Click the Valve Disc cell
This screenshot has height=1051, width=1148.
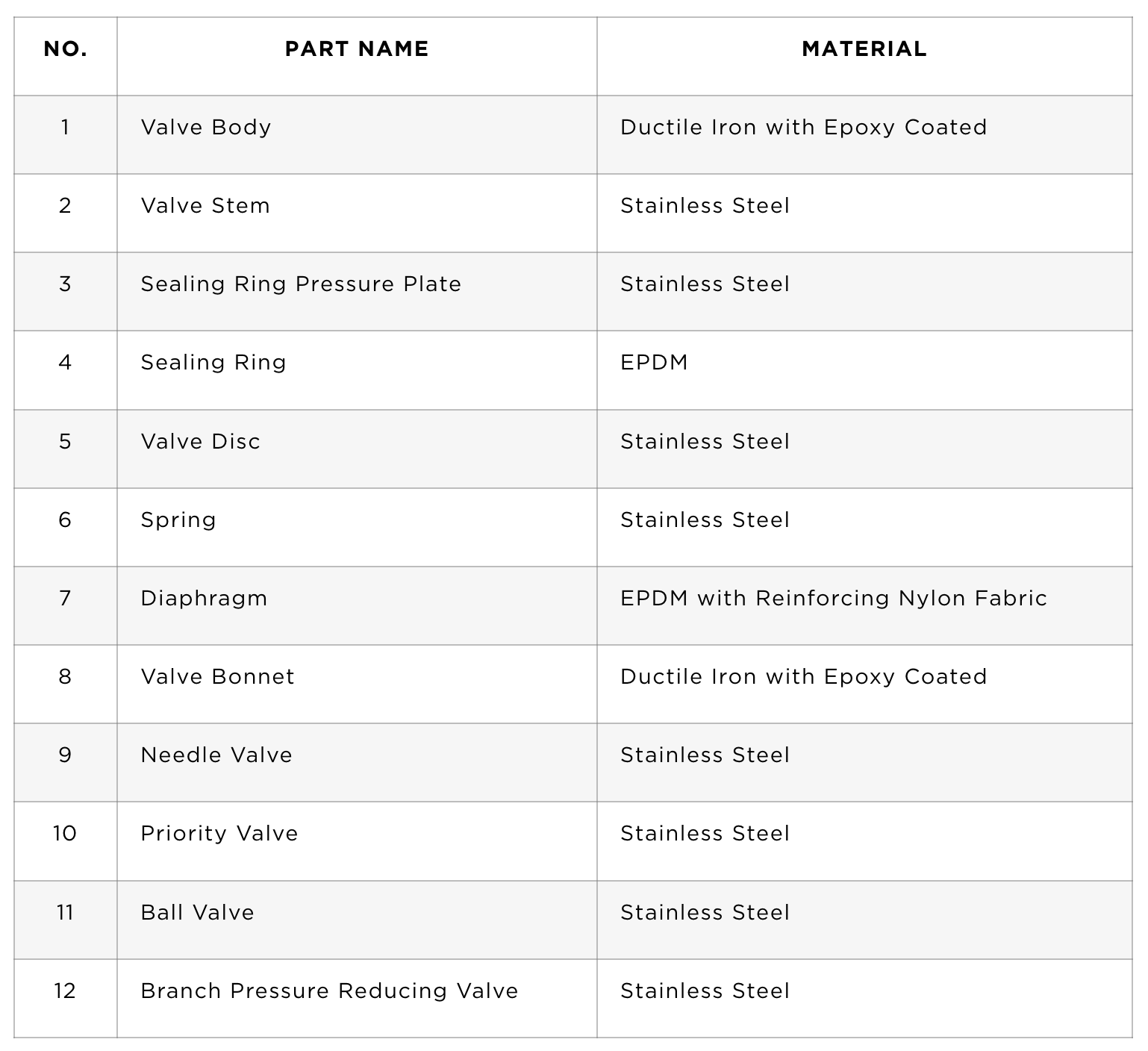coord(357,449)
